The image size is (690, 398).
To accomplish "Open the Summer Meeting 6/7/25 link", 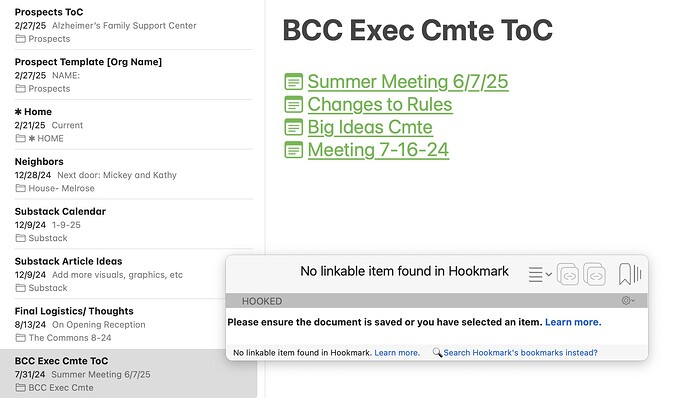I will point(408,81).
